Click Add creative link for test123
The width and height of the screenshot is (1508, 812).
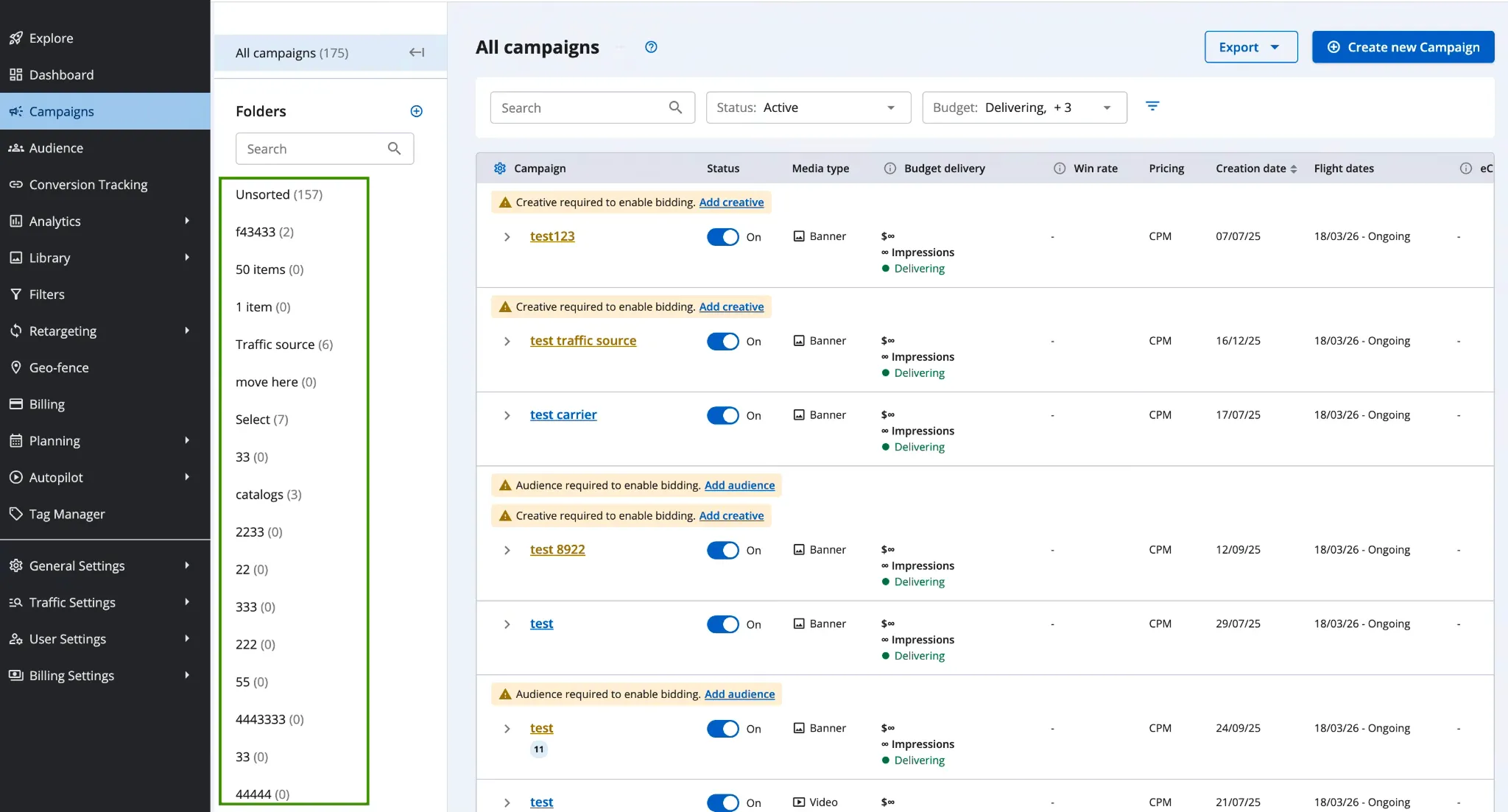(731, 202)
